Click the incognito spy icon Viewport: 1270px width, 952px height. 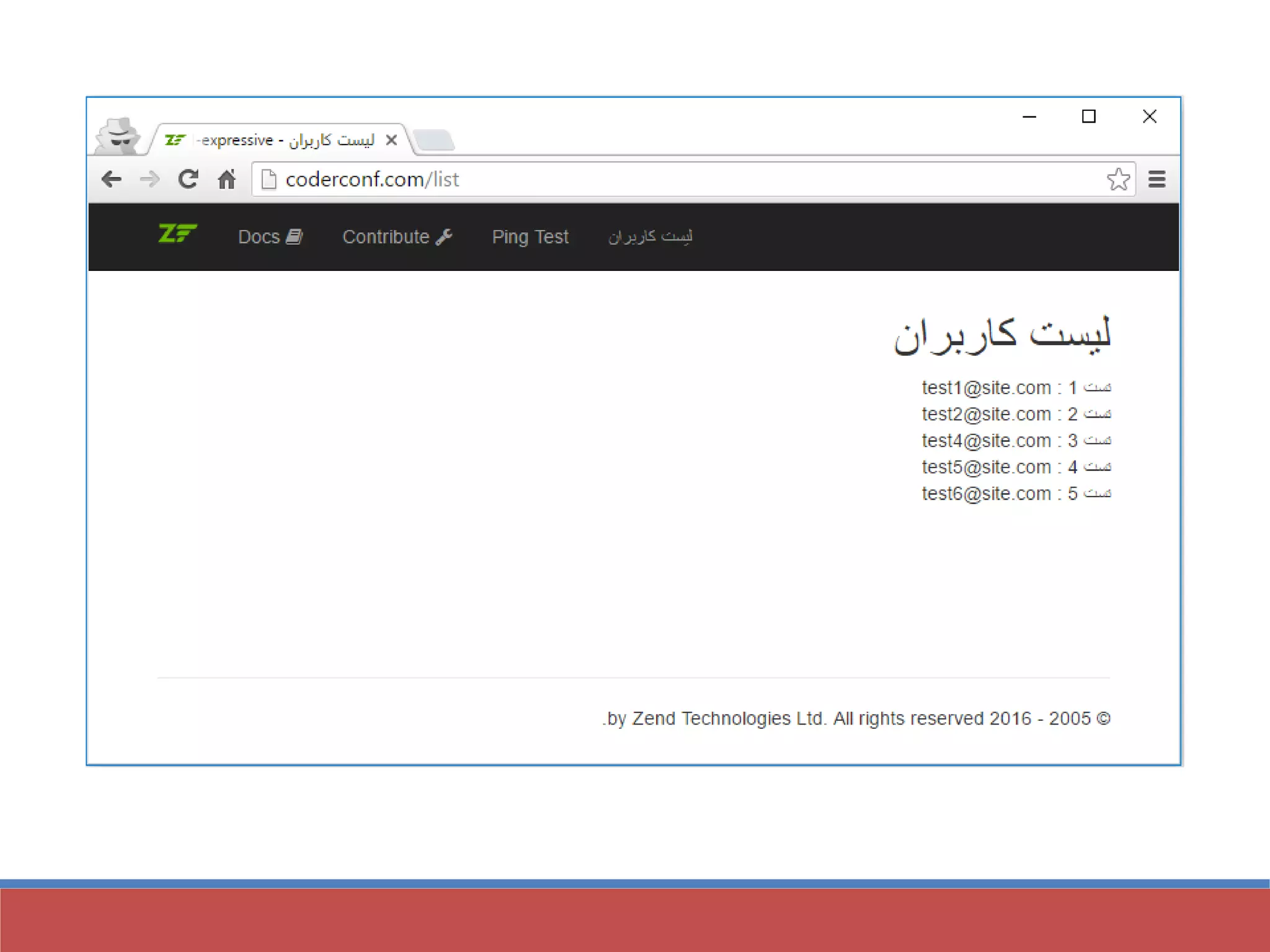point(118,136)
